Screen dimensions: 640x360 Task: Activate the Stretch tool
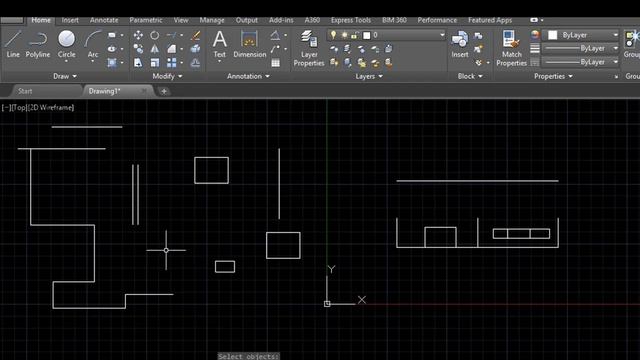click(x=138, y=63)
